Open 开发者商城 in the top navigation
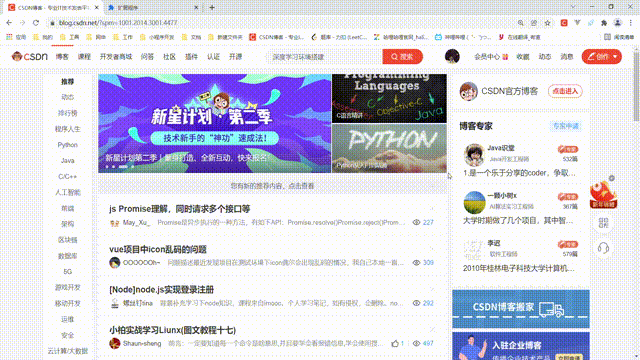 tap(116, 57)
